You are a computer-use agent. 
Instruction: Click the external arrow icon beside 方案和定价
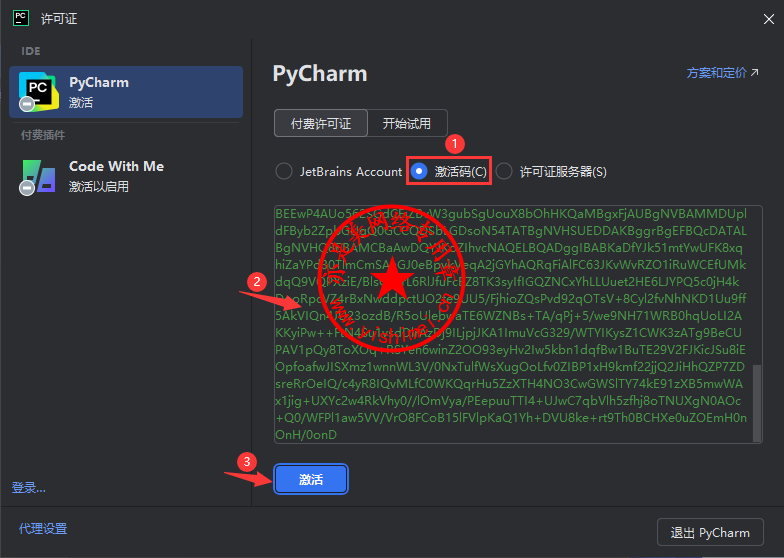(x=754, y=72)
